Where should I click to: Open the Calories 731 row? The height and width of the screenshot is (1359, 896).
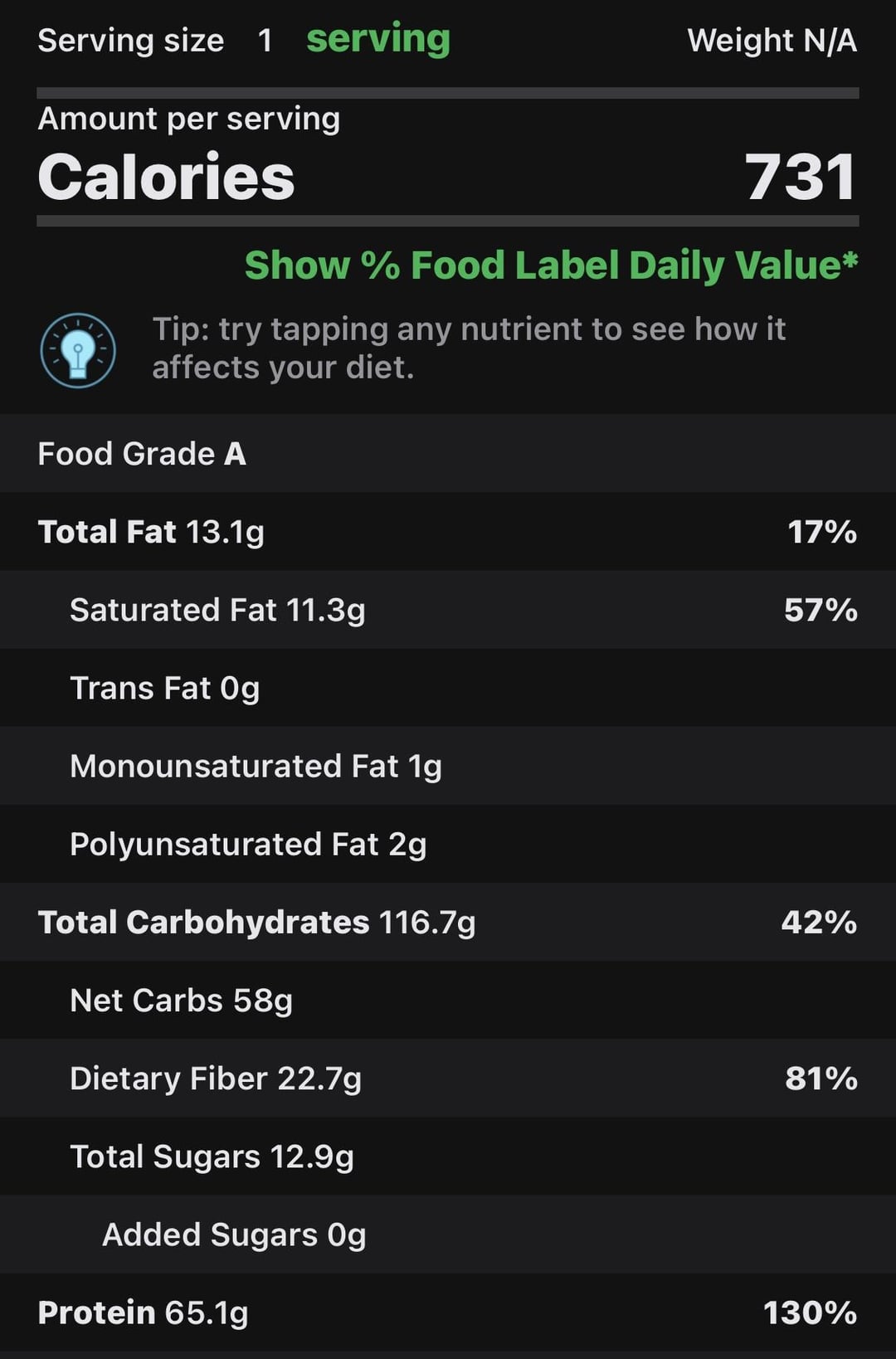pyautogui.click(x=448, y=177)
